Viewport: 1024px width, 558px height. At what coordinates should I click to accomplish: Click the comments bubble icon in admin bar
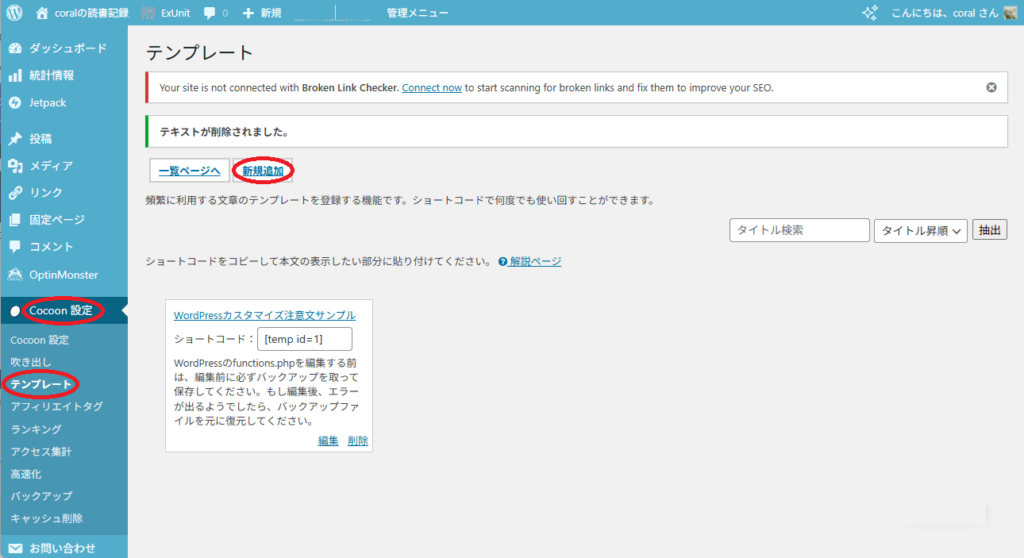coord(209,13)
